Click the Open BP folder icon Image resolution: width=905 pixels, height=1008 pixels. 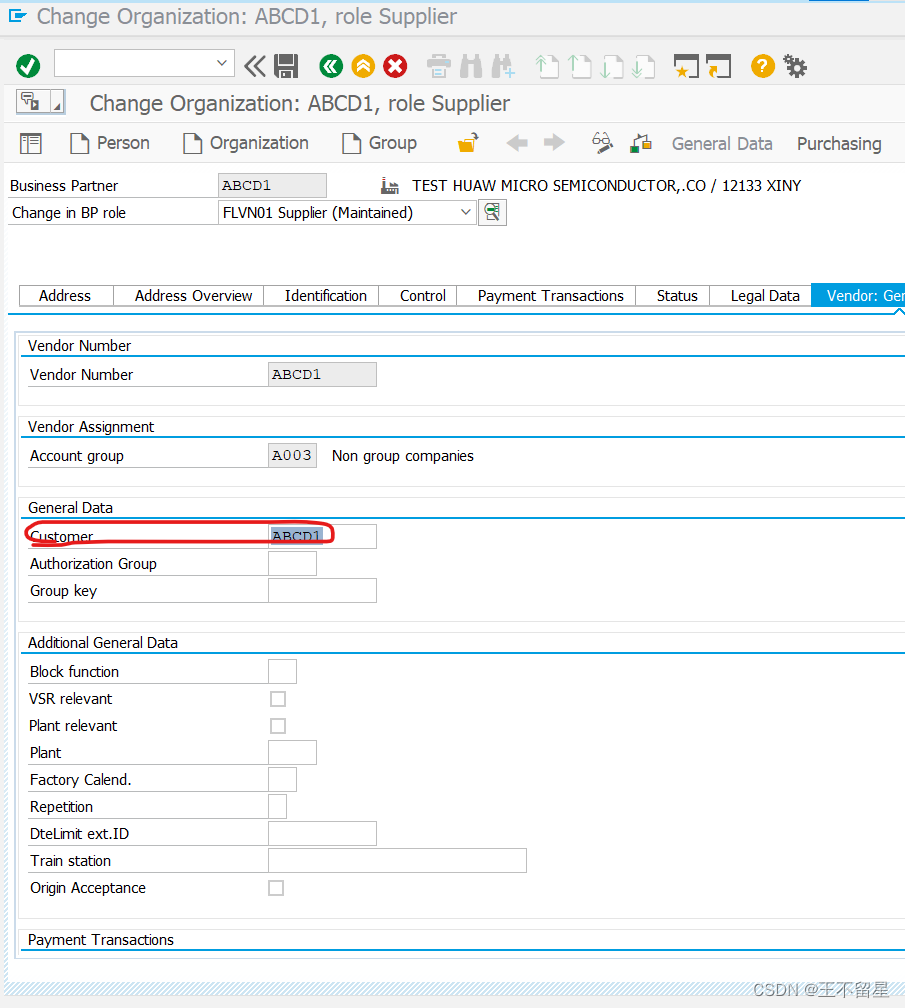click(x=468, y=142)
